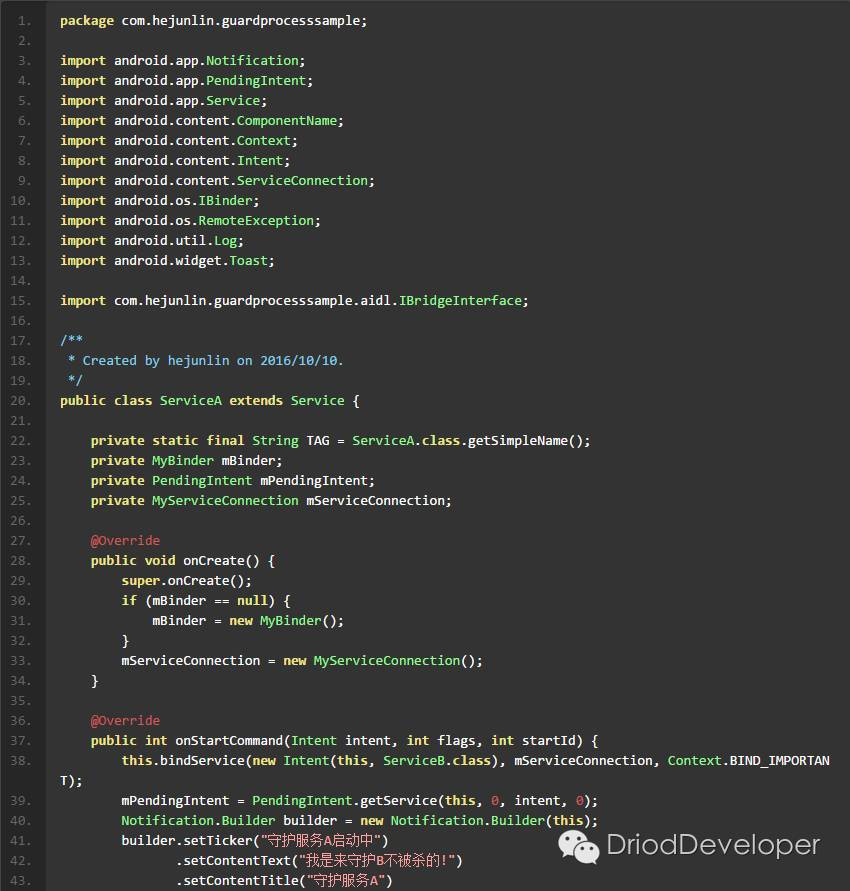Select the ComponentName import line
The width and height of the screenshot is (850, 891).
pyautogui.click(x=202, y=120)
